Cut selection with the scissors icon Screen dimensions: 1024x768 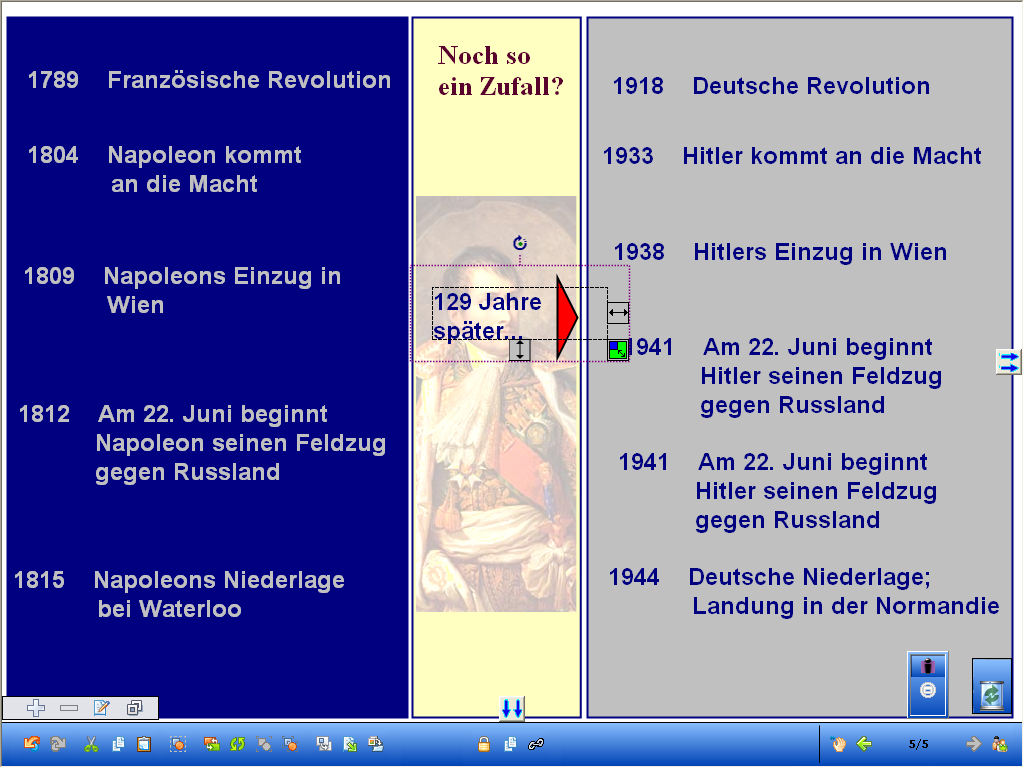pyautogui.click(x=91, y=743)
